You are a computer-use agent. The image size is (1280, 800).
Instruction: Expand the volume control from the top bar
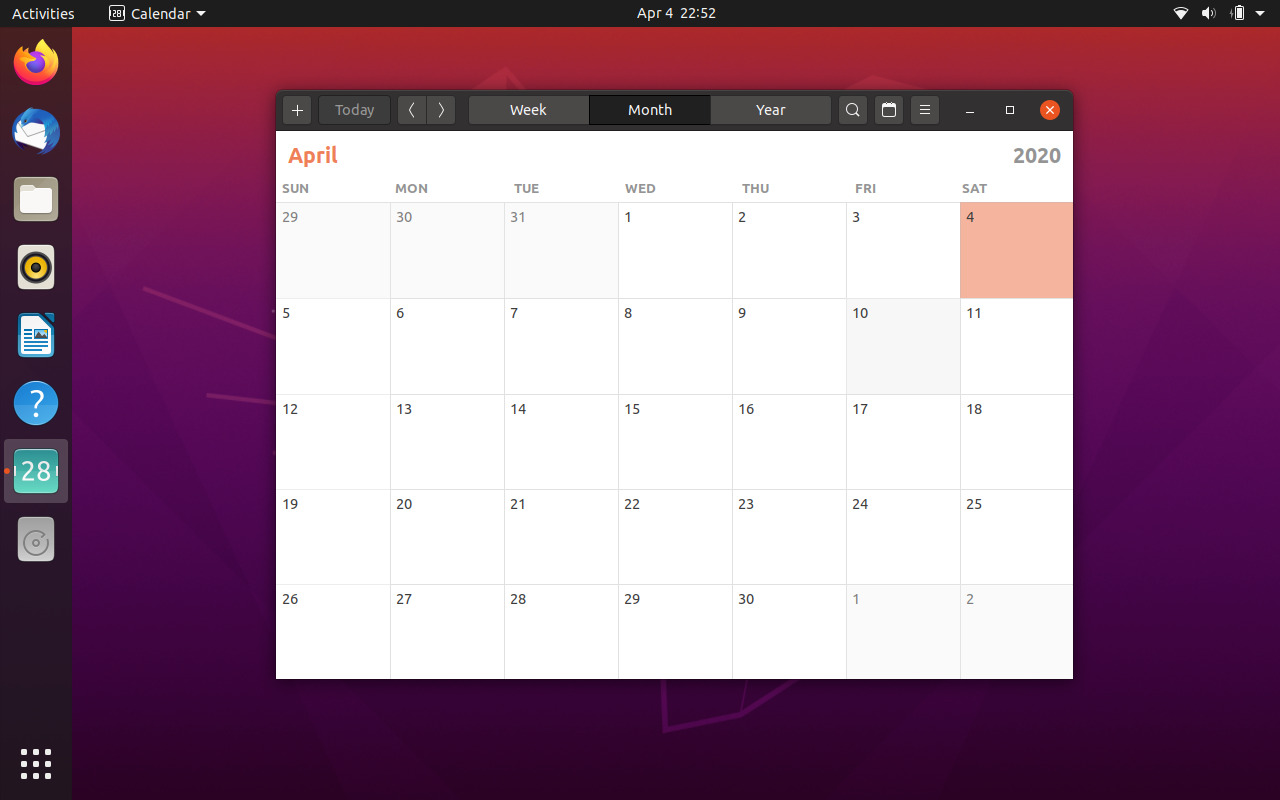[x=1208, y=13]
